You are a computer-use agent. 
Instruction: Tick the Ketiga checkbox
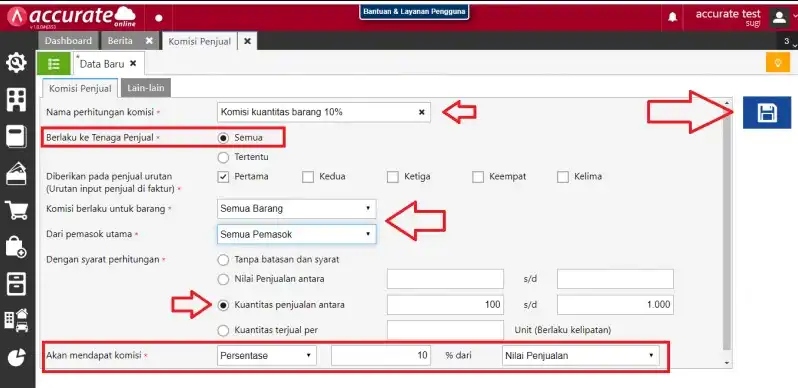click(392, 177)
